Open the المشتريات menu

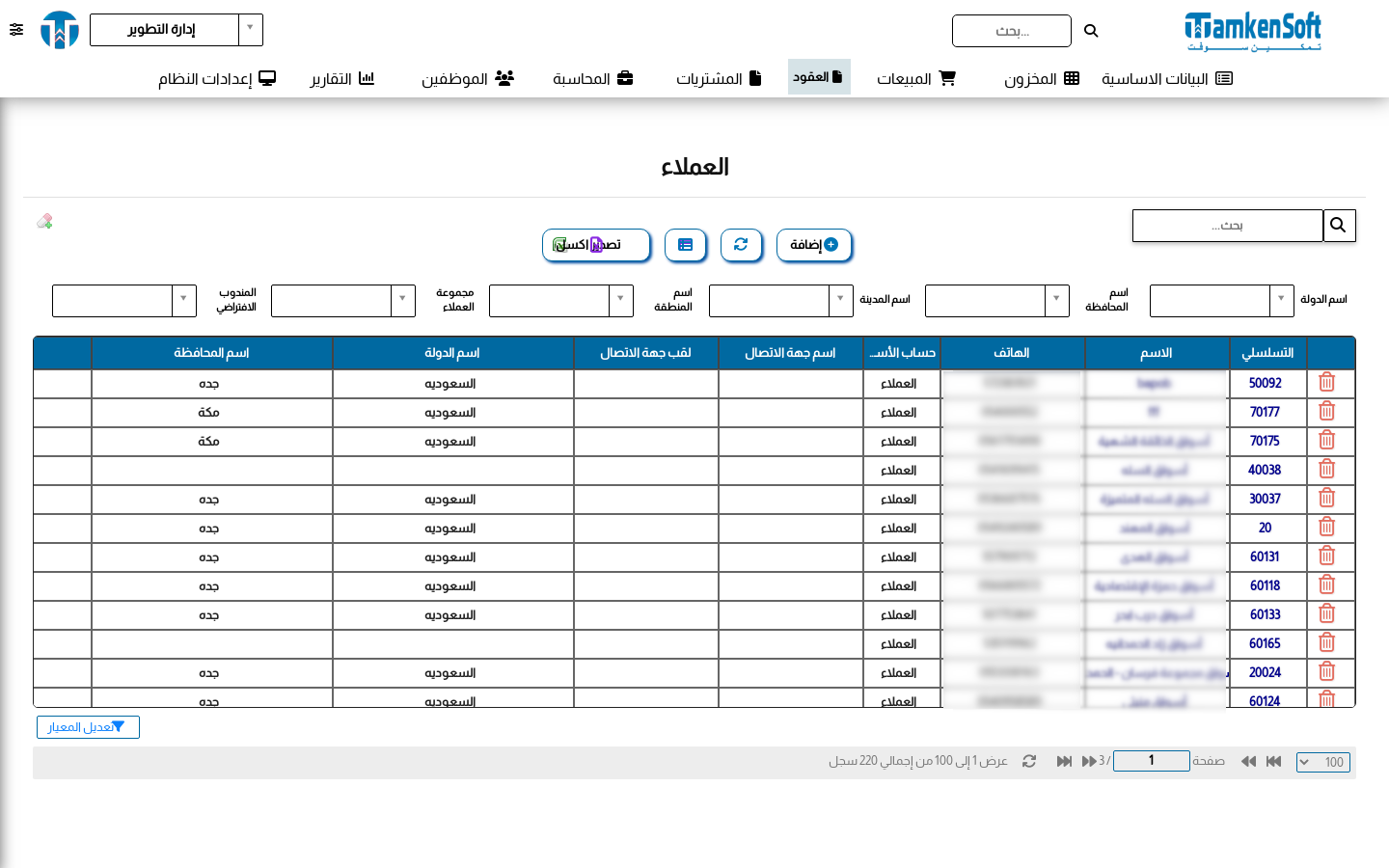click(719, 78)
